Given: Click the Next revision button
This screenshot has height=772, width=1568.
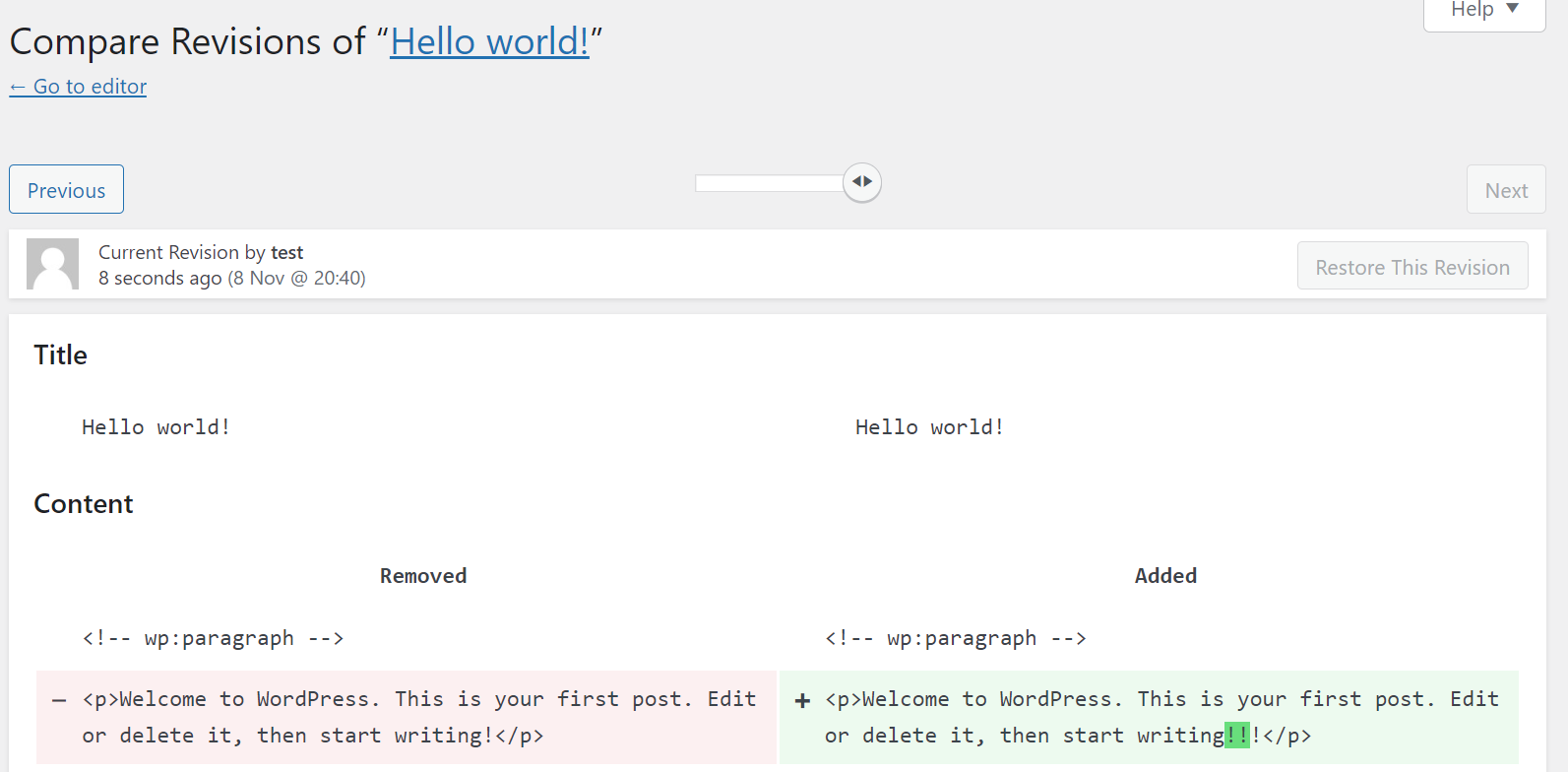Looking at the screenshot, I should coord(1506,189).
